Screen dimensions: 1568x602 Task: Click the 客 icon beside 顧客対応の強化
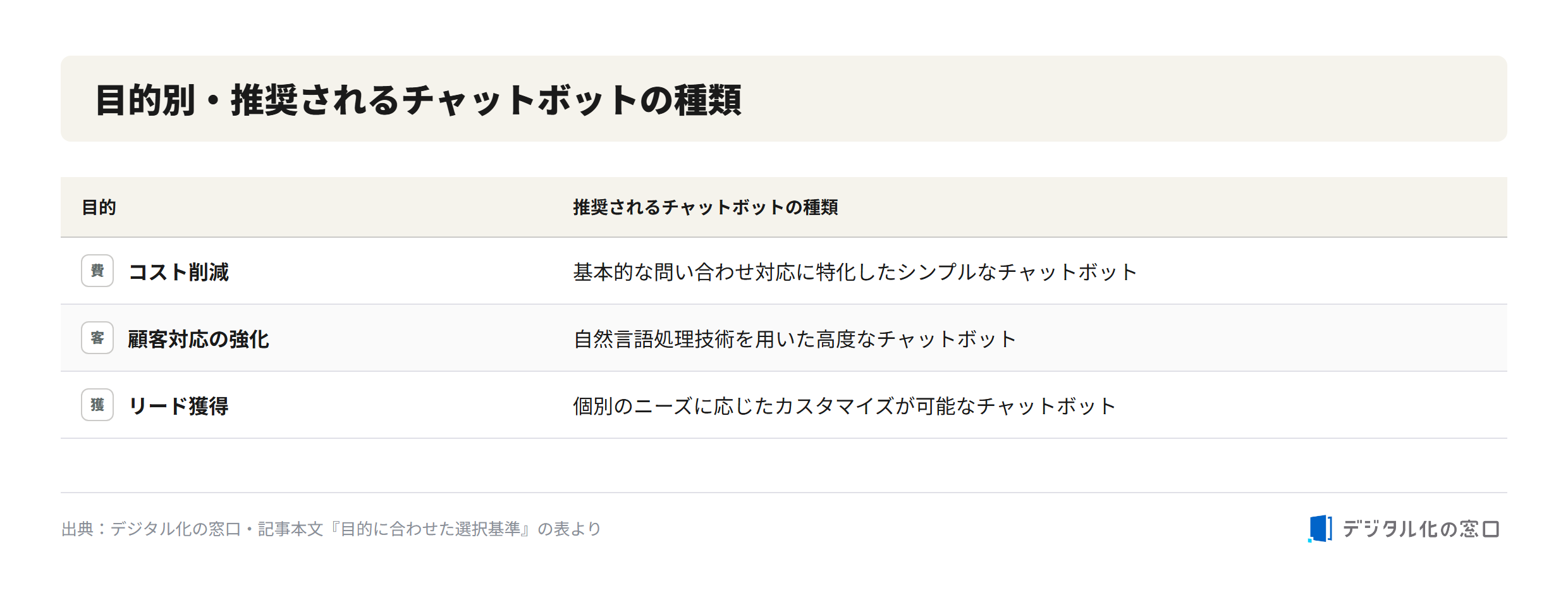click(x=97, y=338)
